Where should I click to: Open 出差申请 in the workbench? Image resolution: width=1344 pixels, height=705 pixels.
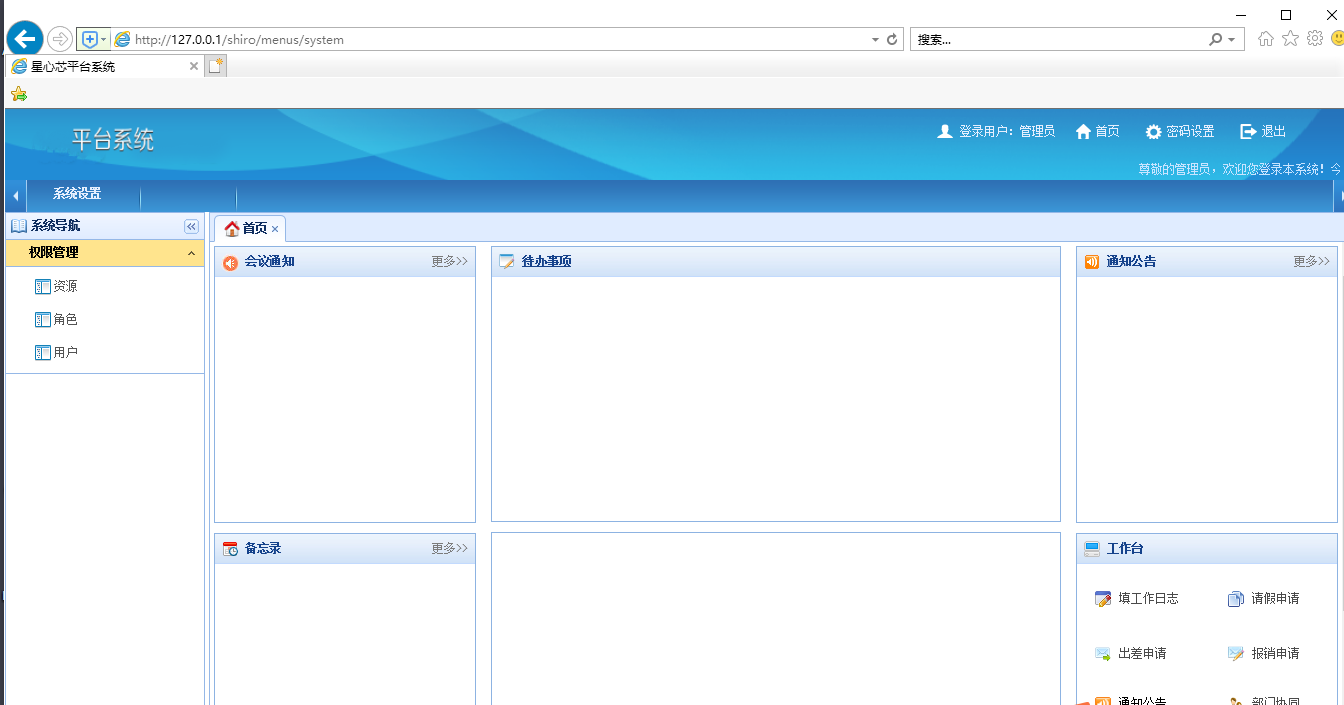click(x=1103, y=654)
